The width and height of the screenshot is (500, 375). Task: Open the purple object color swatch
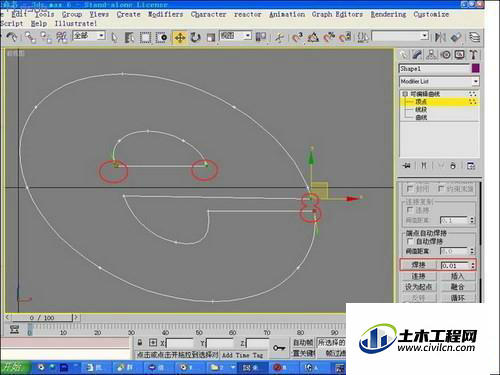pos(476,68)
